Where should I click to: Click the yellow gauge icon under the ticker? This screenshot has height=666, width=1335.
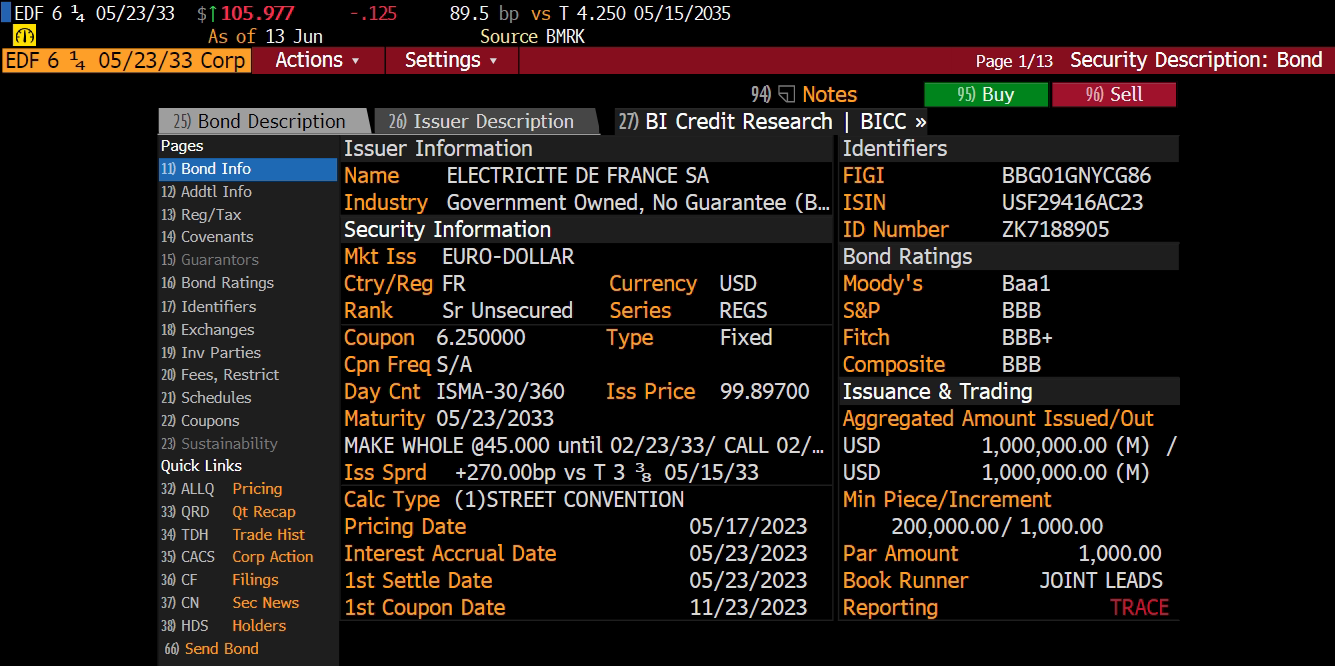tap(24, 36)
